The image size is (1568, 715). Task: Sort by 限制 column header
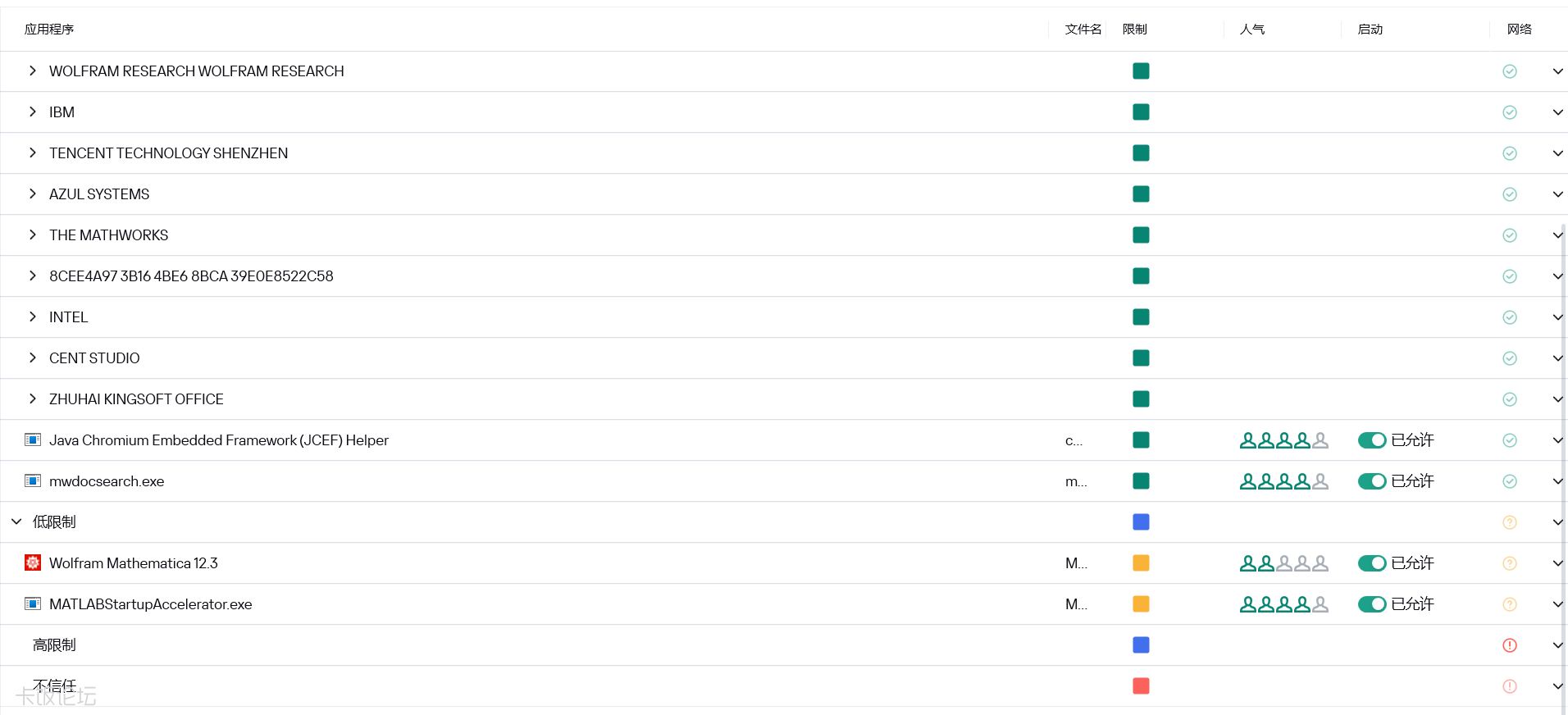pos(1135,30)
